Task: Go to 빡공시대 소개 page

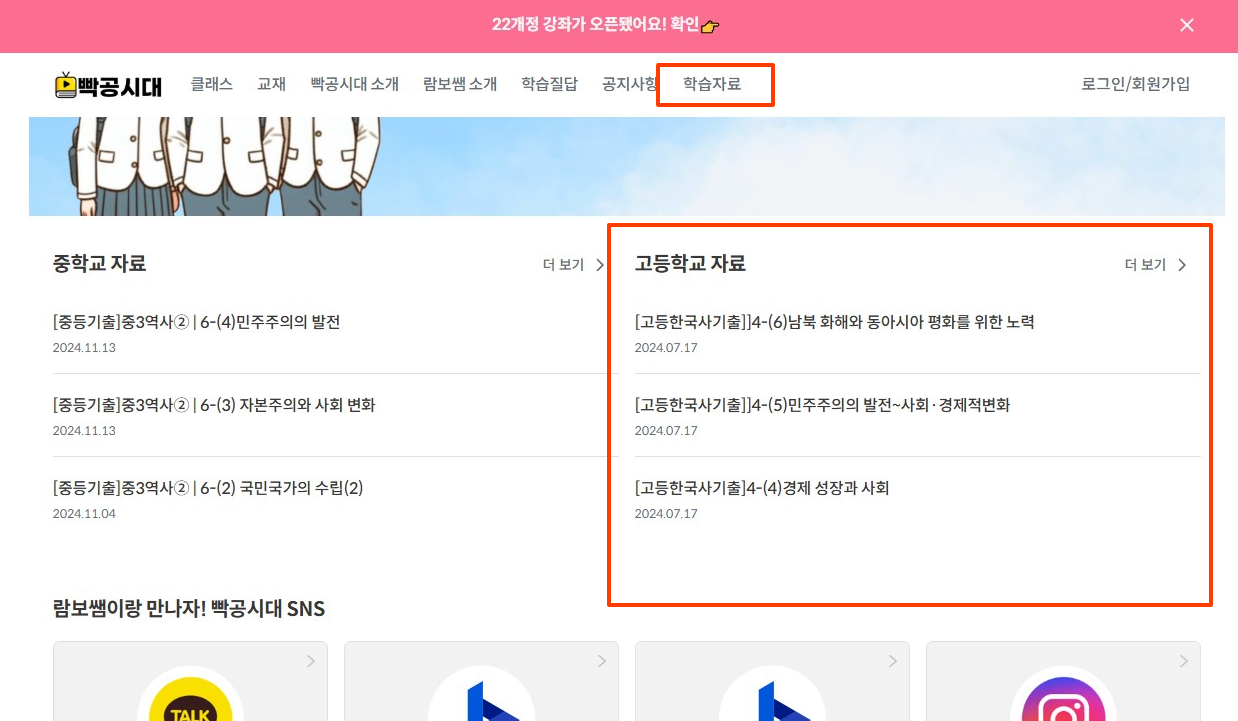Action: (x=355, y=84)
